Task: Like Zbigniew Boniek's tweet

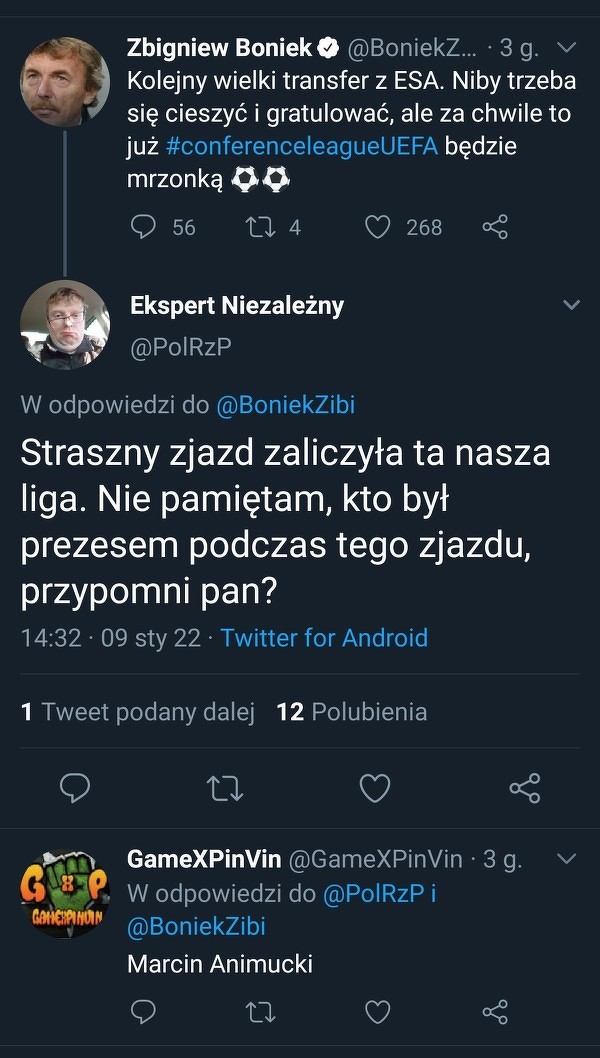Action: coord(377,227)
